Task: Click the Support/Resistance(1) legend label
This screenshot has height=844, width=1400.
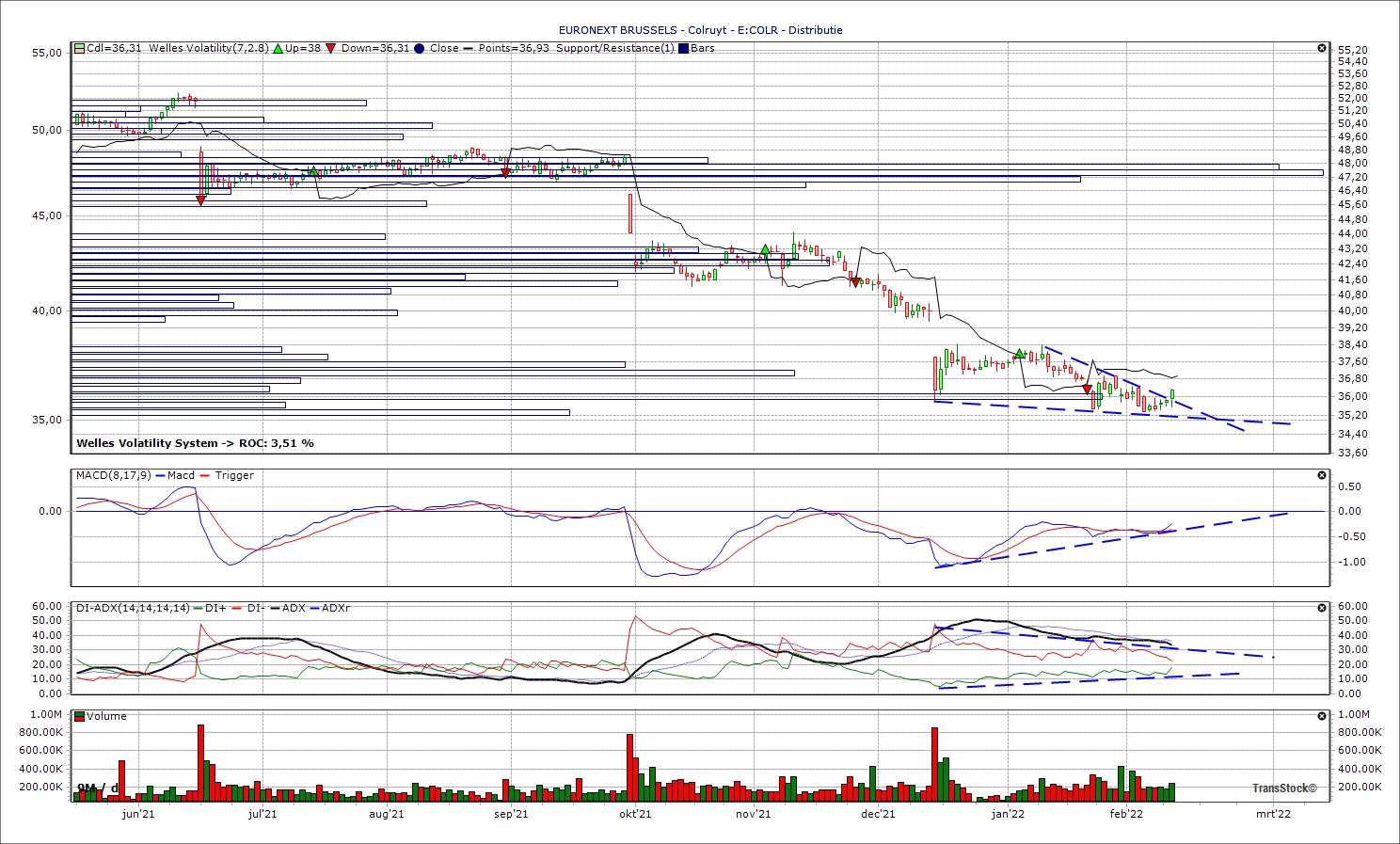Action: click(x=615, y=48)
